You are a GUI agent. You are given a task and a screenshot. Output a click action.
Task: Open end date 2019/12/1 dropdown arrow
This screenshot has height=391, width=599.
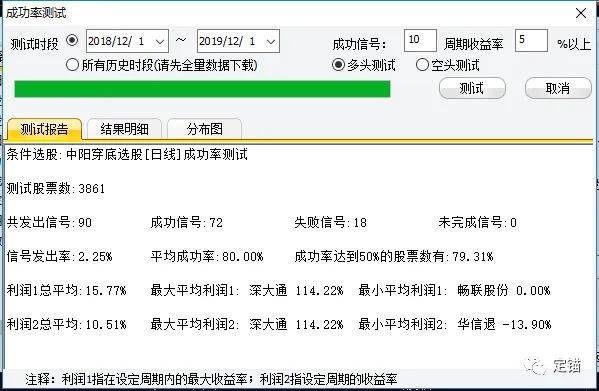point(271,42)
